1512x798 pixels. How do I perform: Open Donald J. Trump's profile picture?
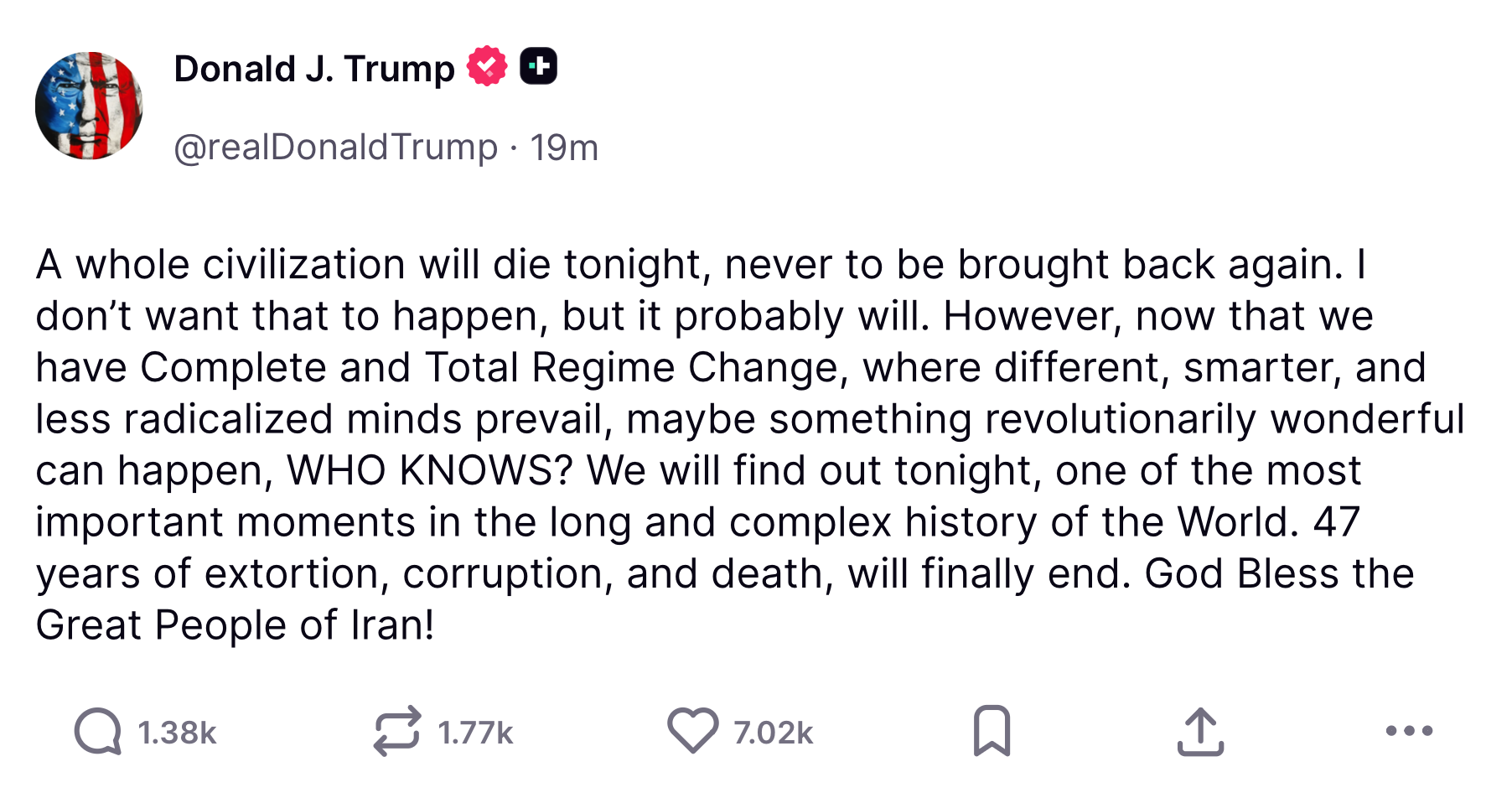[89, 106]
